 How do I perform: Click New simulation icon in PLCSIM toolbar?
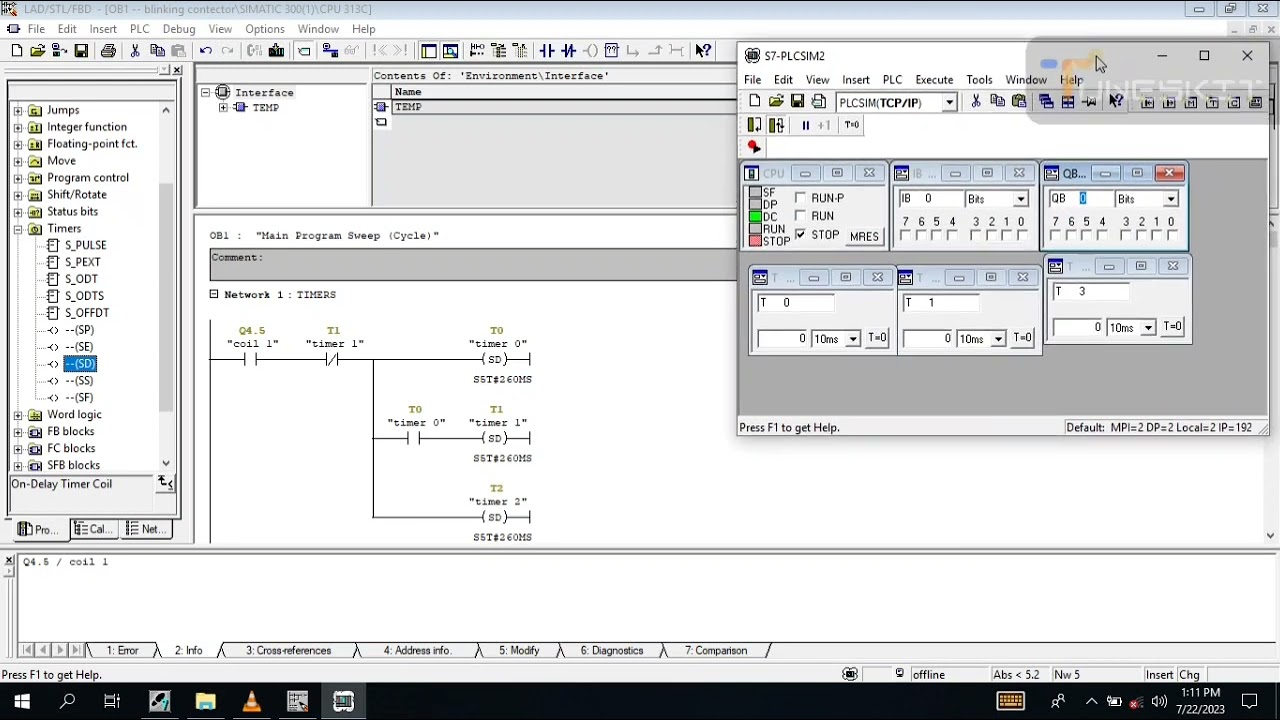click(754, 101)
